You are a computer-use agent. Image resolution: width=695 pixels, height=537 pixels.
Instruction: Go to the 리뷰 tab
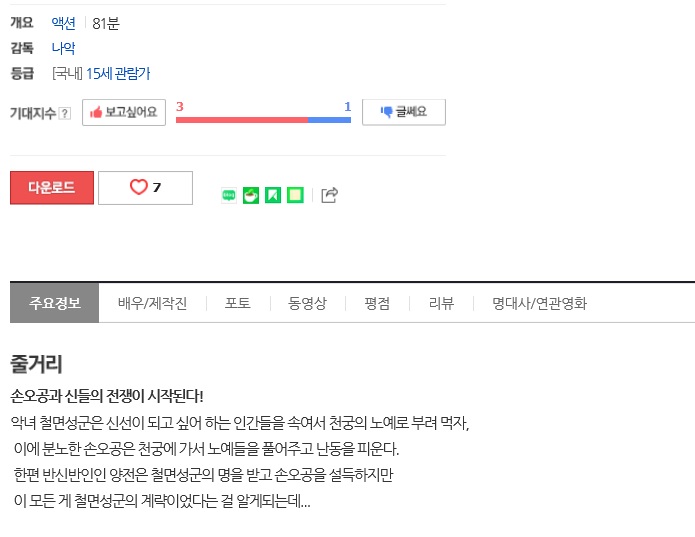(441, 304)
